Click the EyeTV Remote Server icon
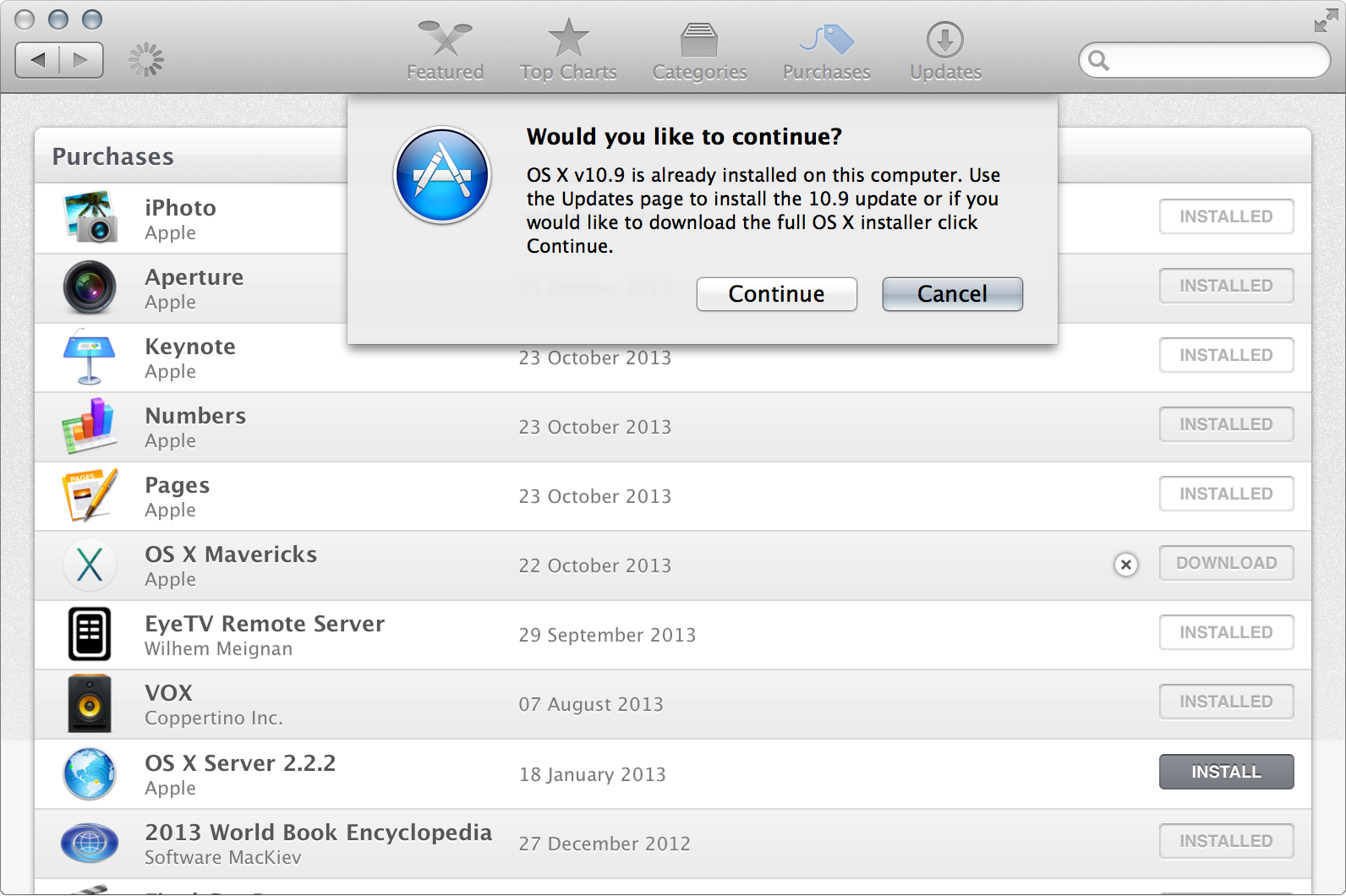This screenshot has width=1346, height=896. (x=90, y=634)
